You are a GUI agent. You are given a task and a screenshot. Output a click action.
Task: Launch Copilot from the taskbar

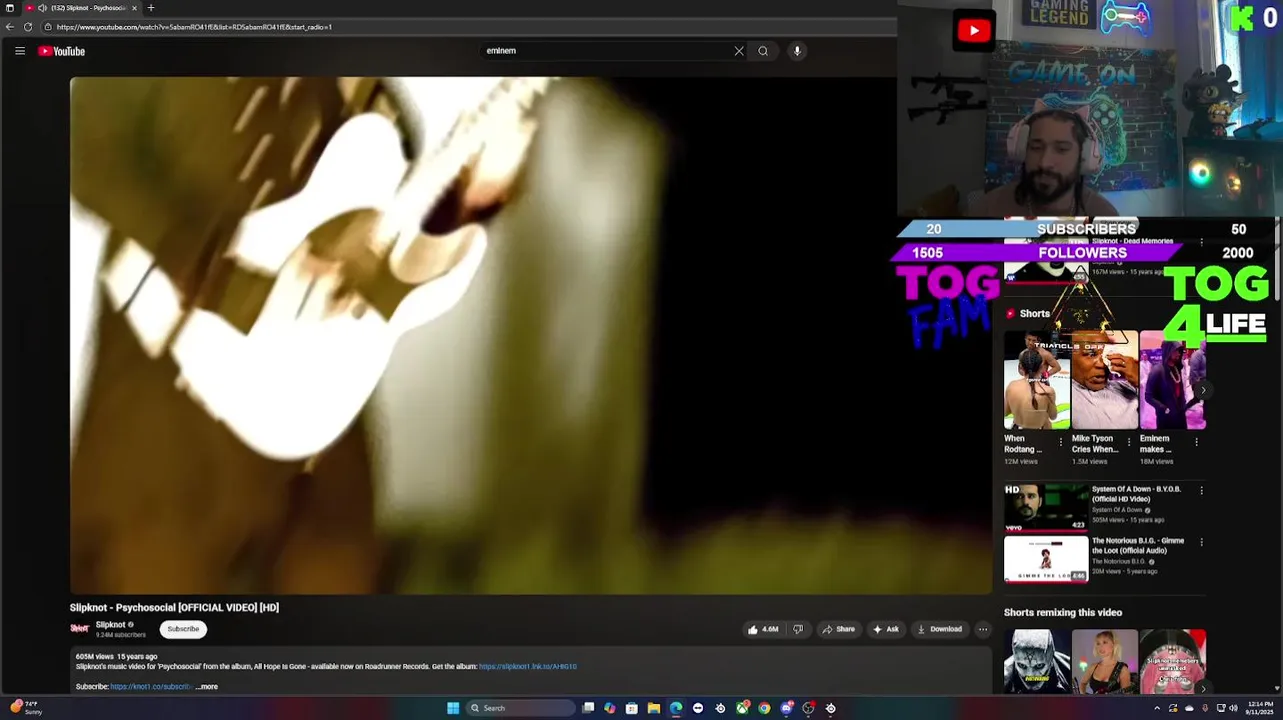[x=610, y=708]
